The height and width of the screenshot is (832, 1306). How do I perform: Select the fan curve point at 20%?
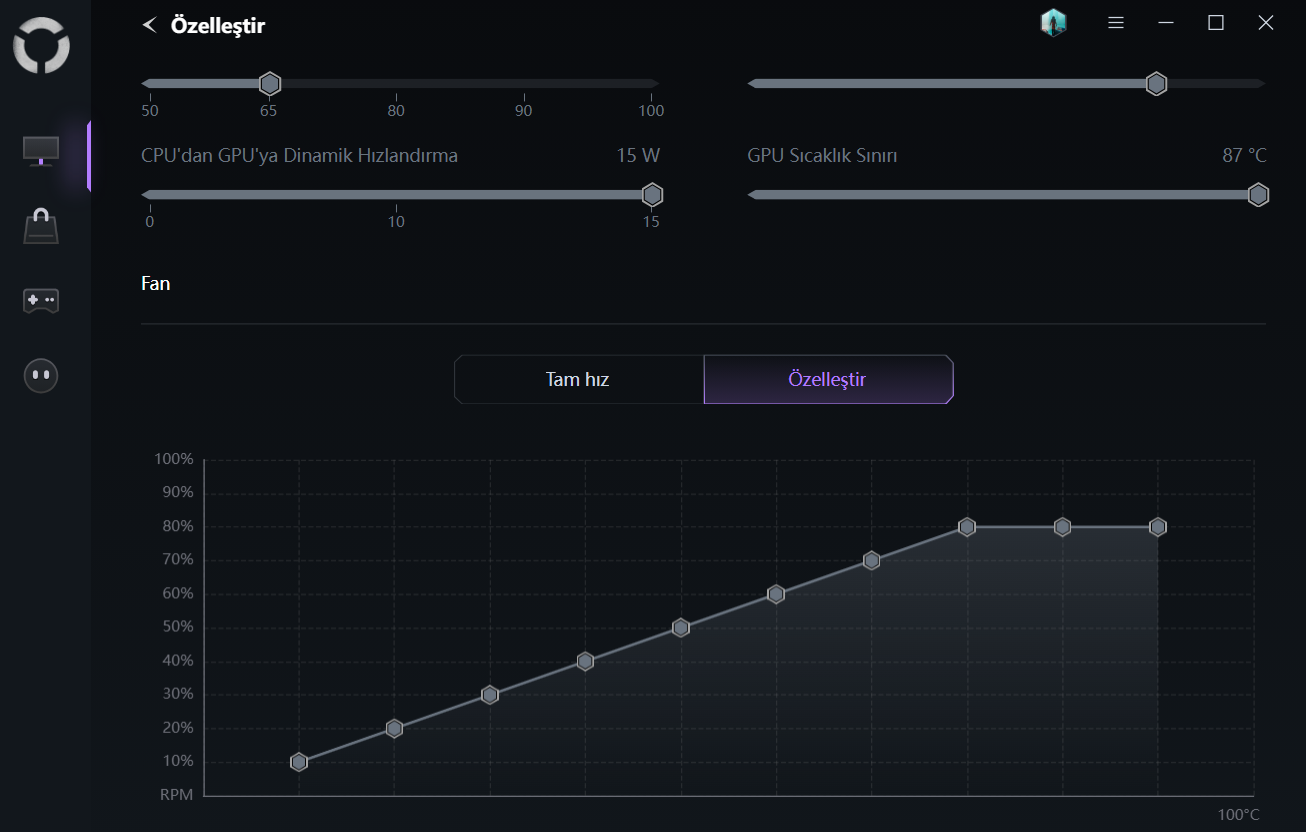(x=394, y=729)
